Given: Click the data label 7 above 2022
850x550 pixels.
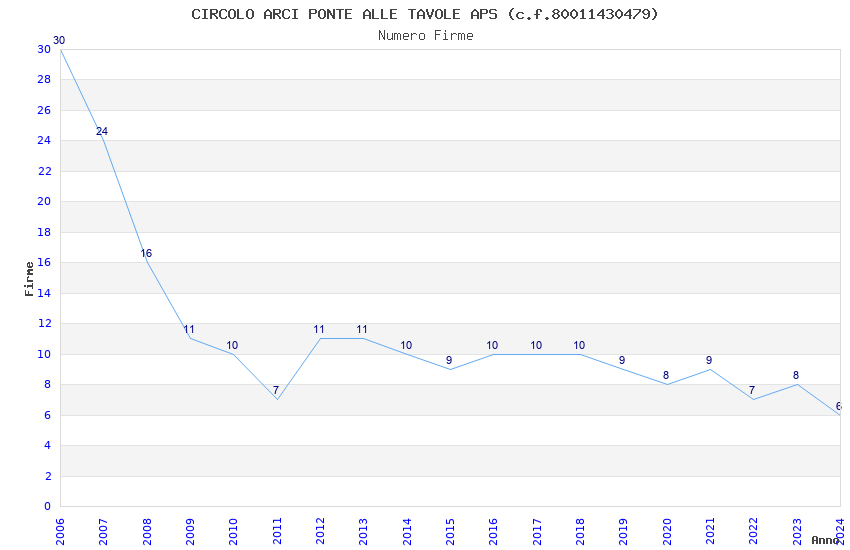Looking at the screenshot, I should point(752,390).
